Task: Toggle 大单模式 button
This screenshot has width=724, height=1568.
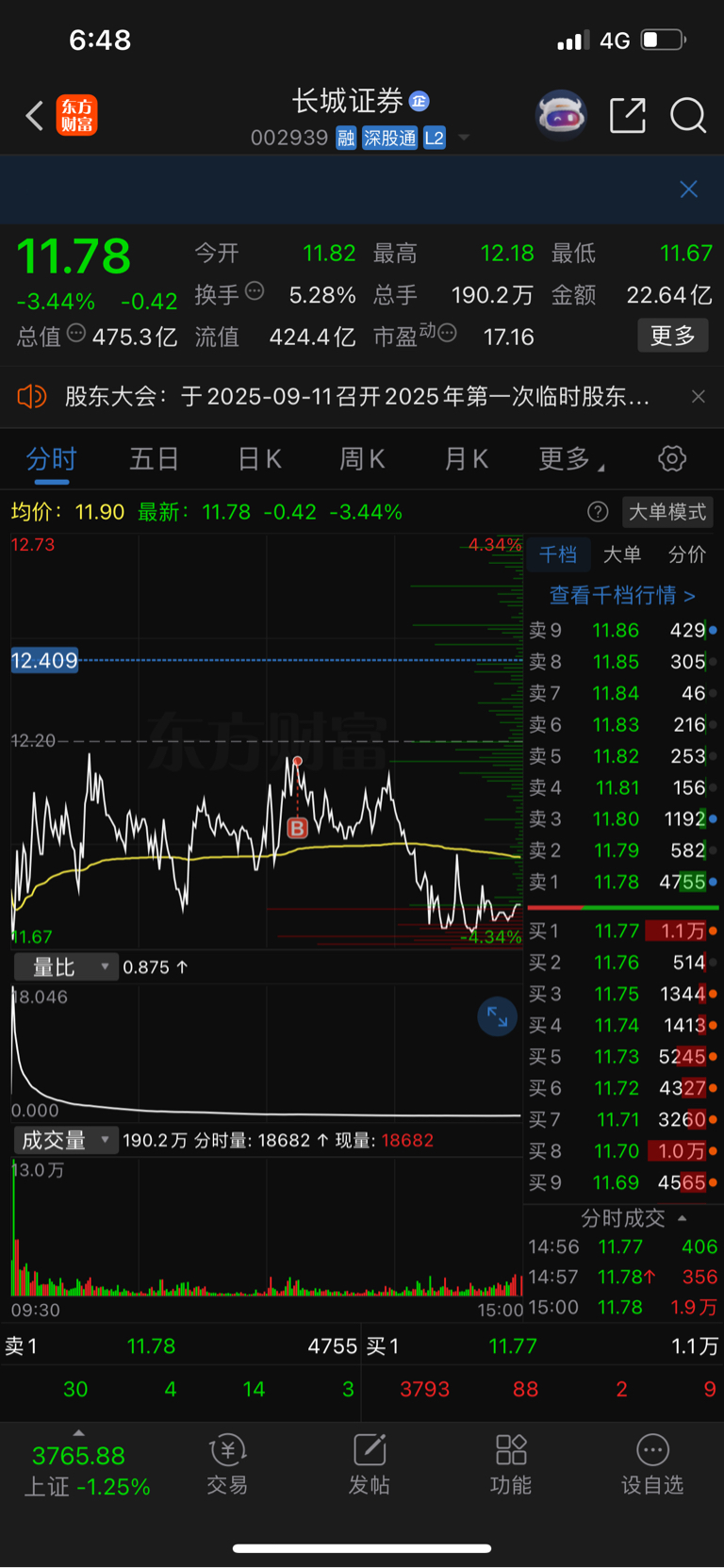Action: coord(667,512)
